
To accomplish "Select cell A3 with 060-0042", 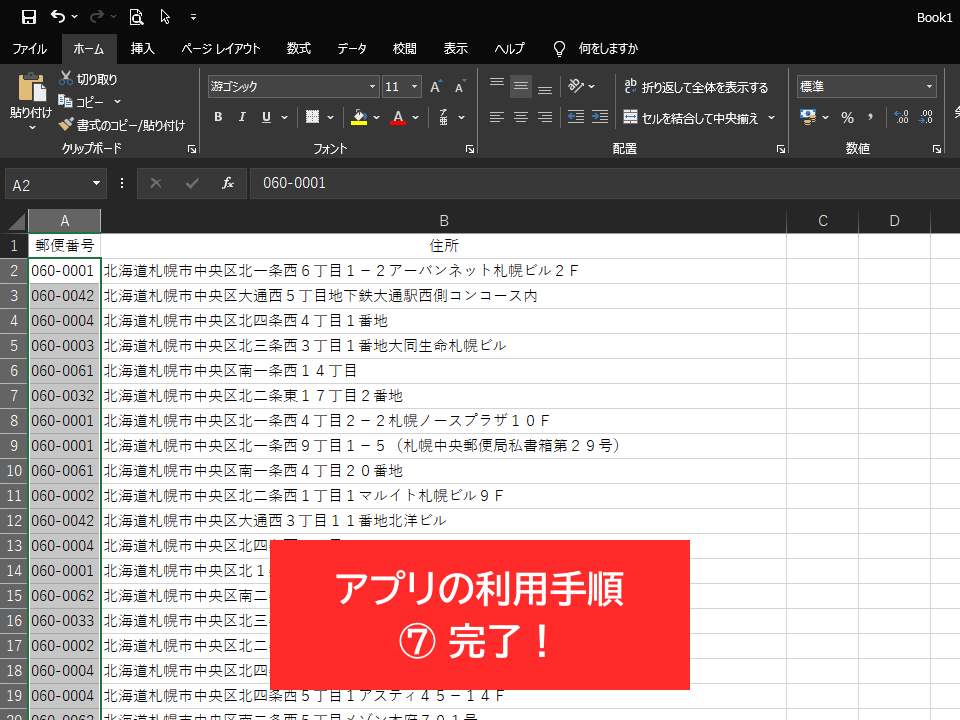I will [64, 296].
